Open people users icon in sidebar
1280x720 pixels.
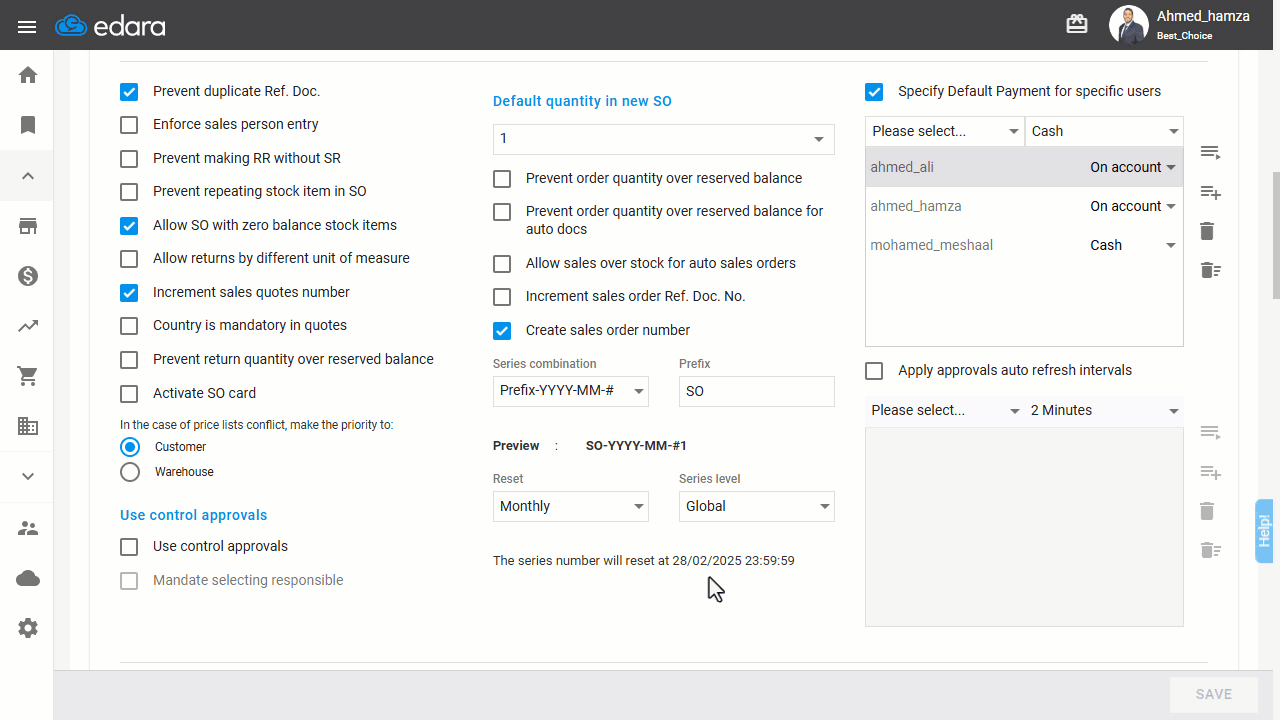coord(28,528)
